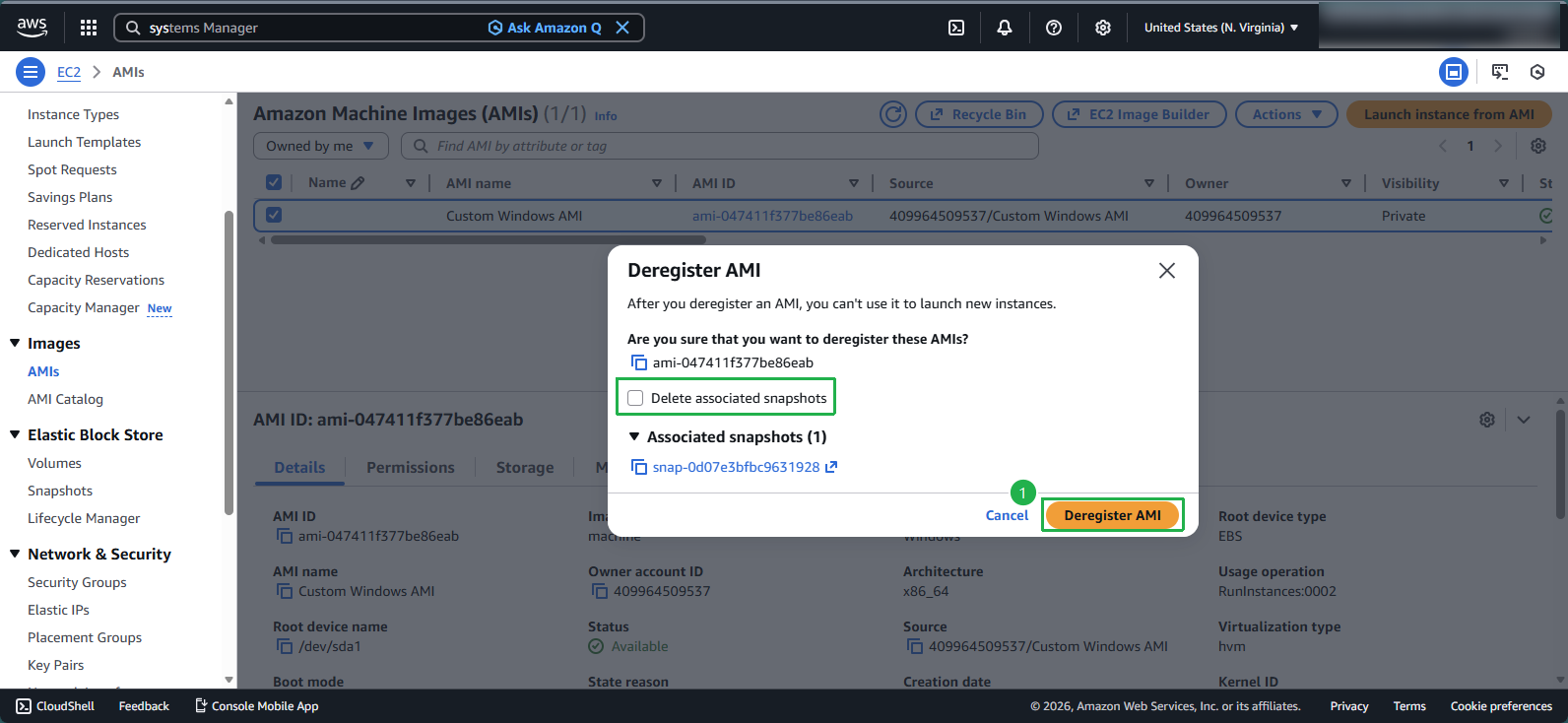The width and height of the screenshot is (1568, 723).
Task: Open the screen-with-chat icon in breadcrumb bar
Action: [1500, 72]
